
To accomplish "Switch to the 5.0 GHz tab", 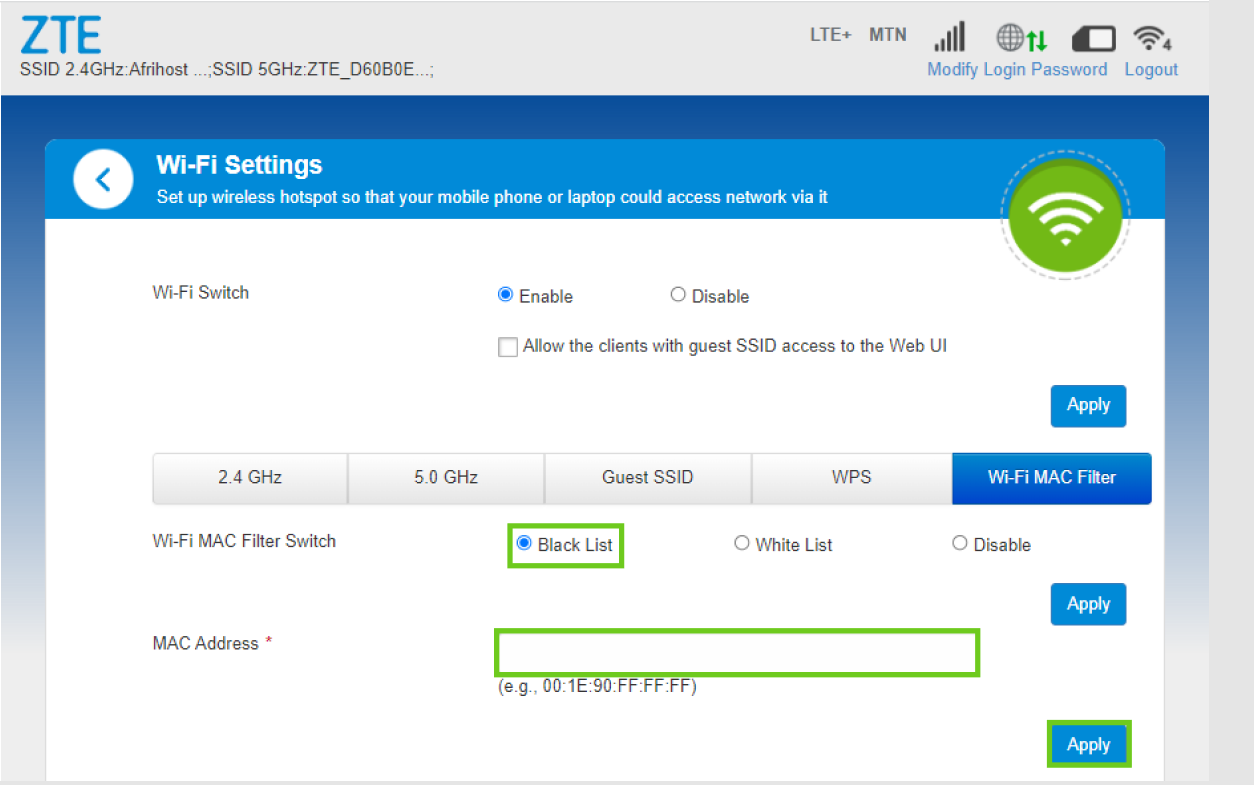I will click(445, 478).
